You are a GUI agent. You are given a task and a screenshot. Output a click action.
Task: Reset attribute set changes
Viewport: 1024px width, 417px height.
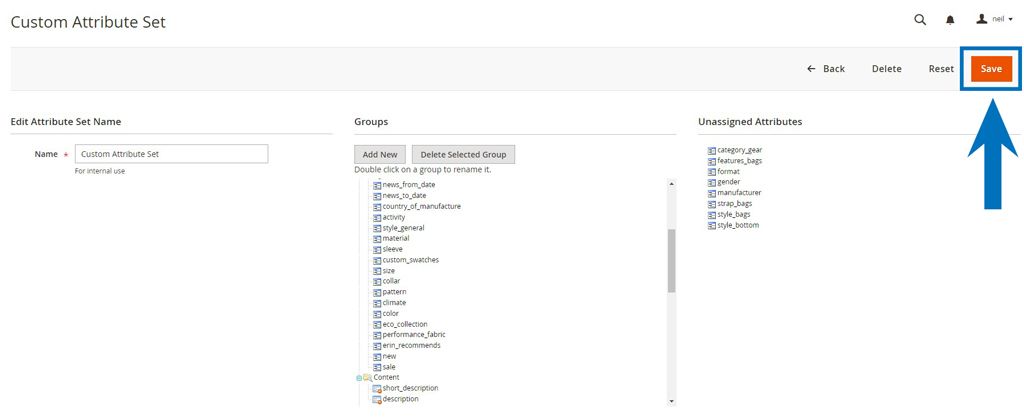click(941, 69)
